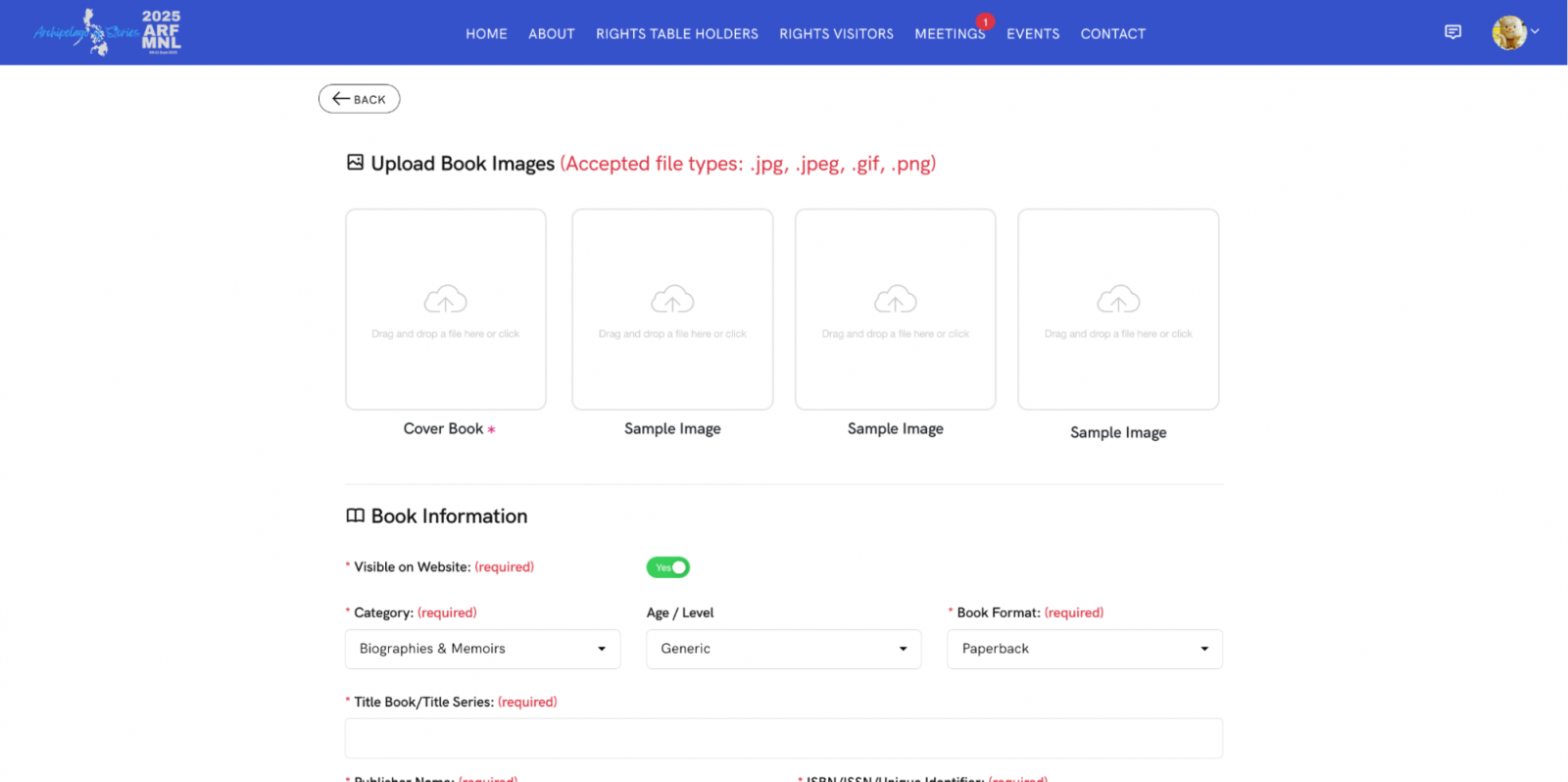Click the first Sample Image upload box

(672, 310)
